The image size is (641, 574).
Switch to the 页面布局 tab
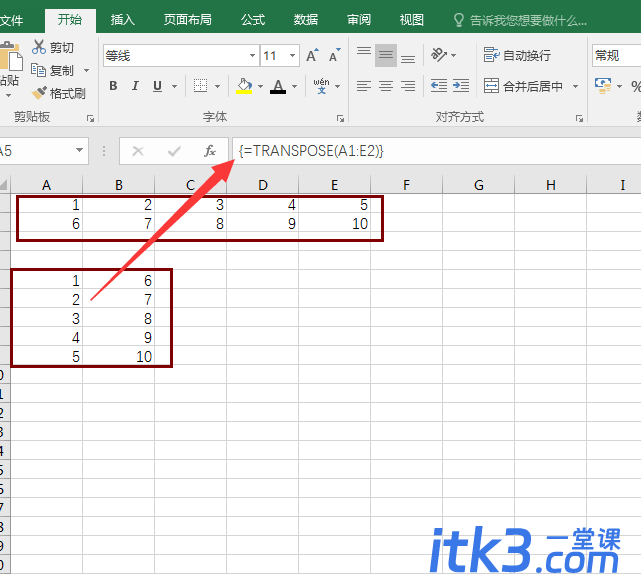click(188, 20)
